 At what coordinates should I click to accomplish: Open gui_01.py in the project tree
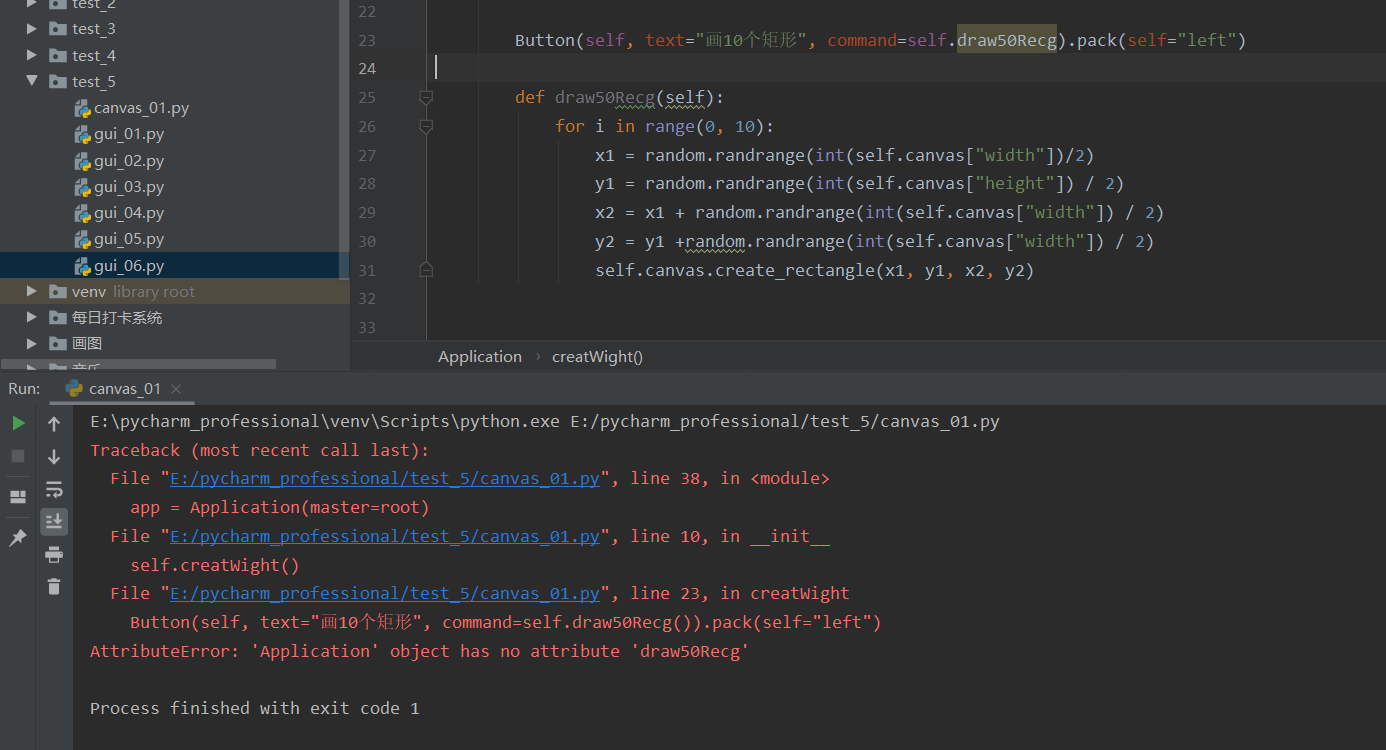[x=129, y=134]
